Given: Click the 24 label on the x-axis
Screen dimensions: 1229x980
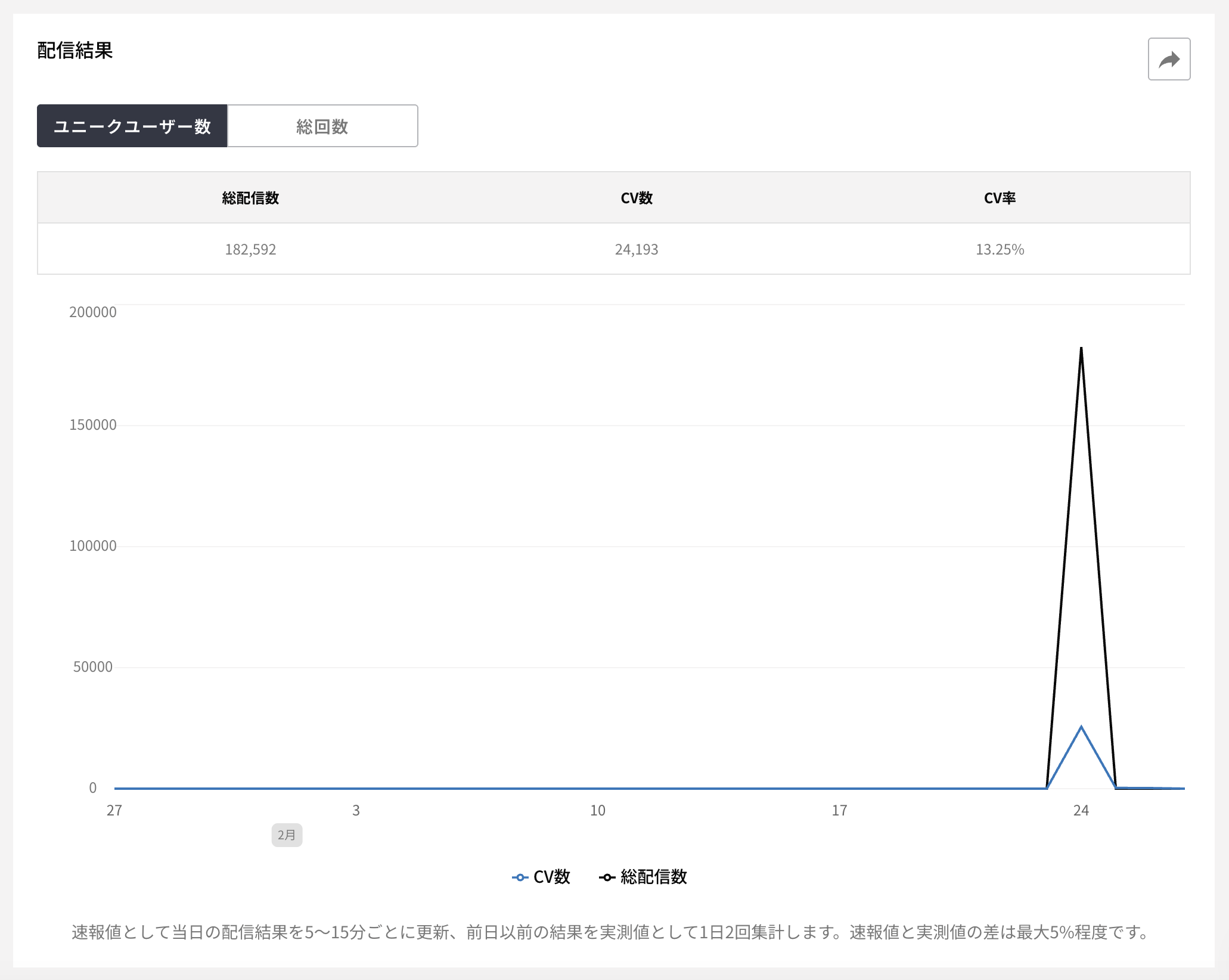Looking at the screenshot, I should point(1081,810).
